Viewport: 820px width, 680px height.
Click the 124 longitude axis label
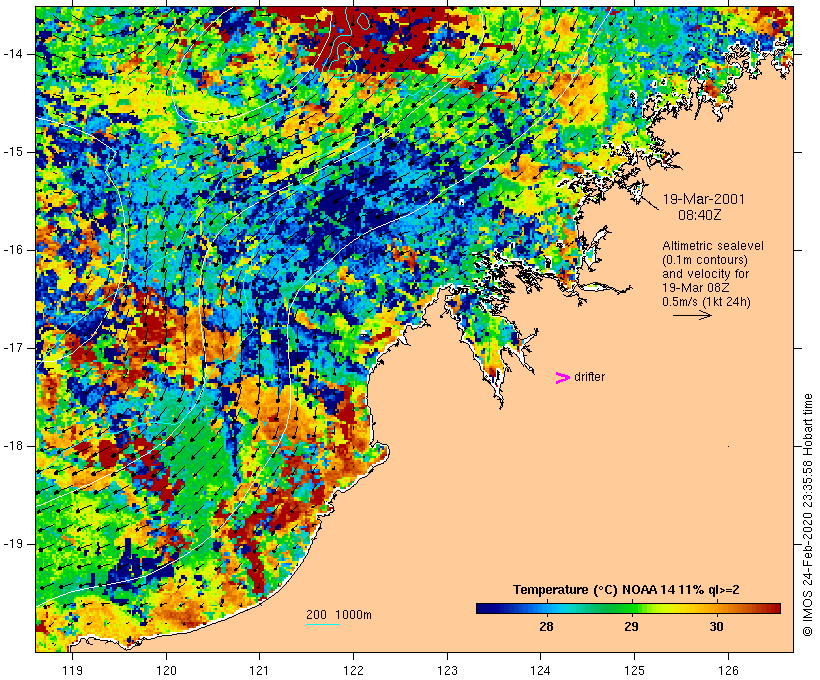click(541, 670)
